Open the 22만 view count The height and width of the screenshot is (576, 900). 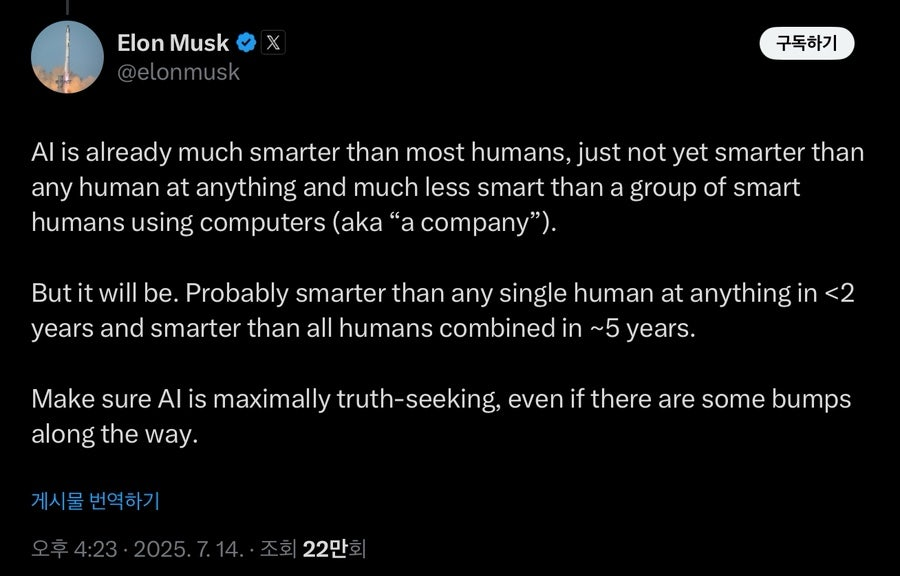tap(325, 549)
